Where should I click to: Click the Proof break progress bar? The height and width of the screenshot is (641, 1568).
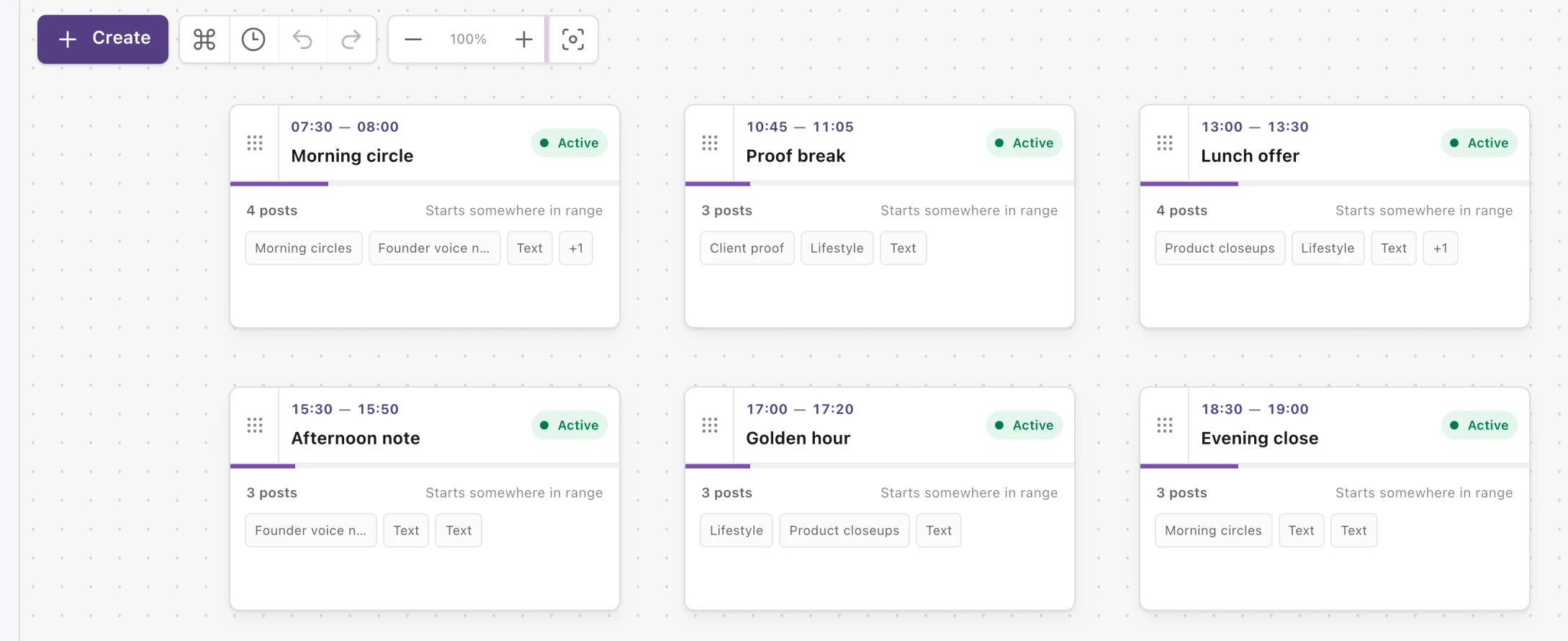(880, 184)
